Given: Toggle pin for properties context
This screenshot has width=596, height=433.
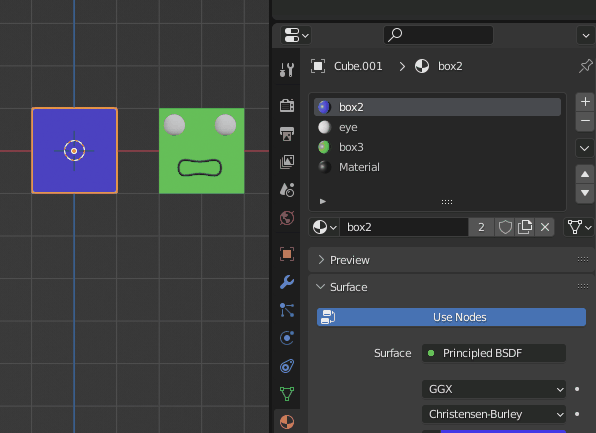Looking at the screenshot, I should click(x=585, y=66).
